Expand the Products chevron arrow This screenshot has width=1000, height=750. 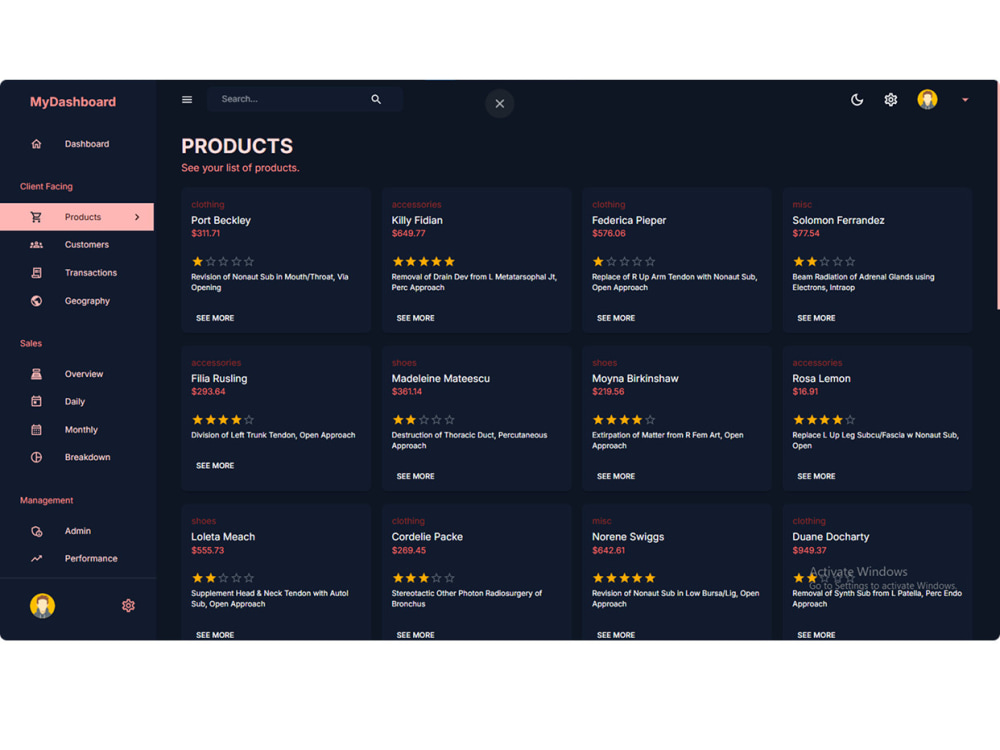pos(137,217)
